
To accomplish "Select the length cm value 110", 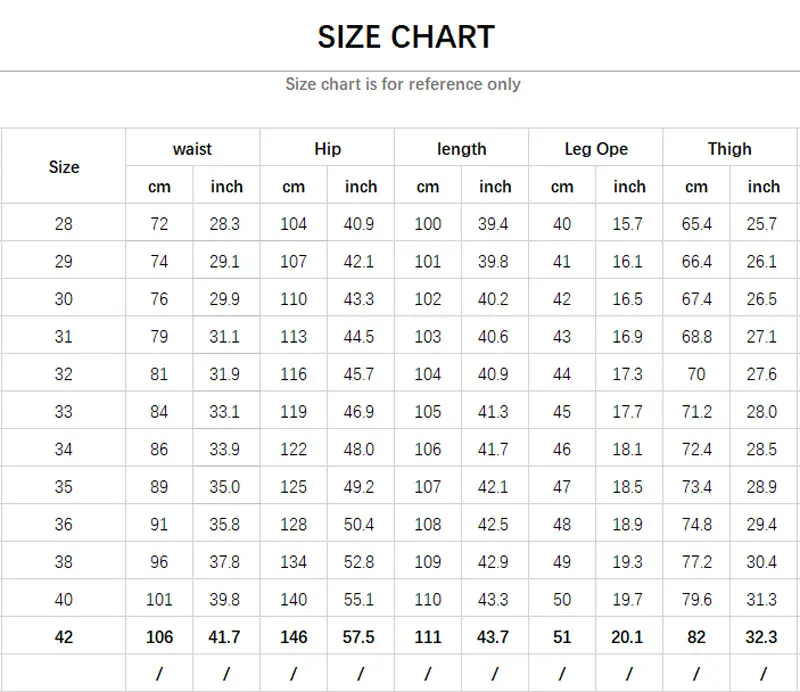I will pyautogui.click(x=428, y=599).
